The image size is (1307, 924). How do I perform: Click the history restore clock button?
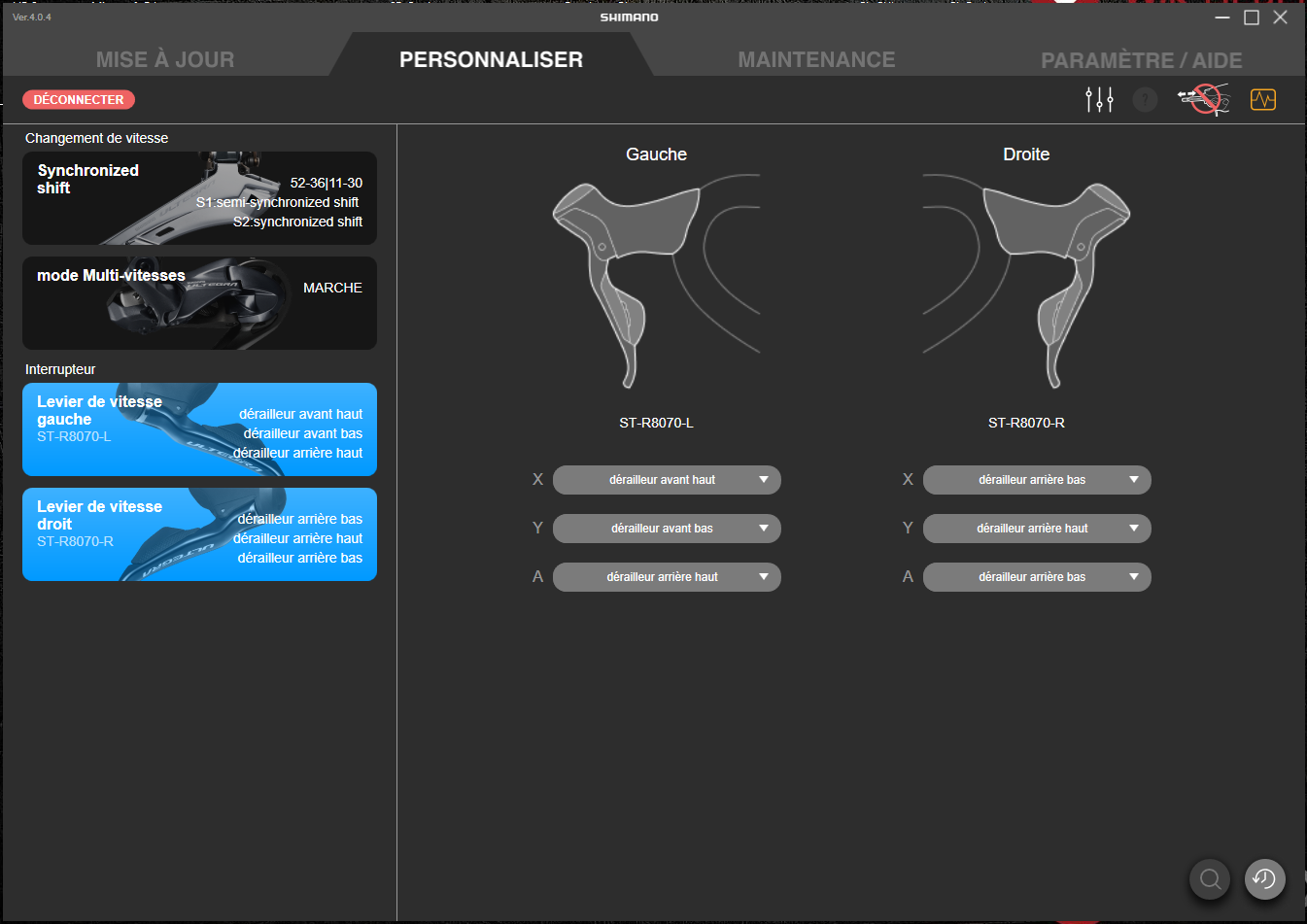click(x=1264, y=879)
